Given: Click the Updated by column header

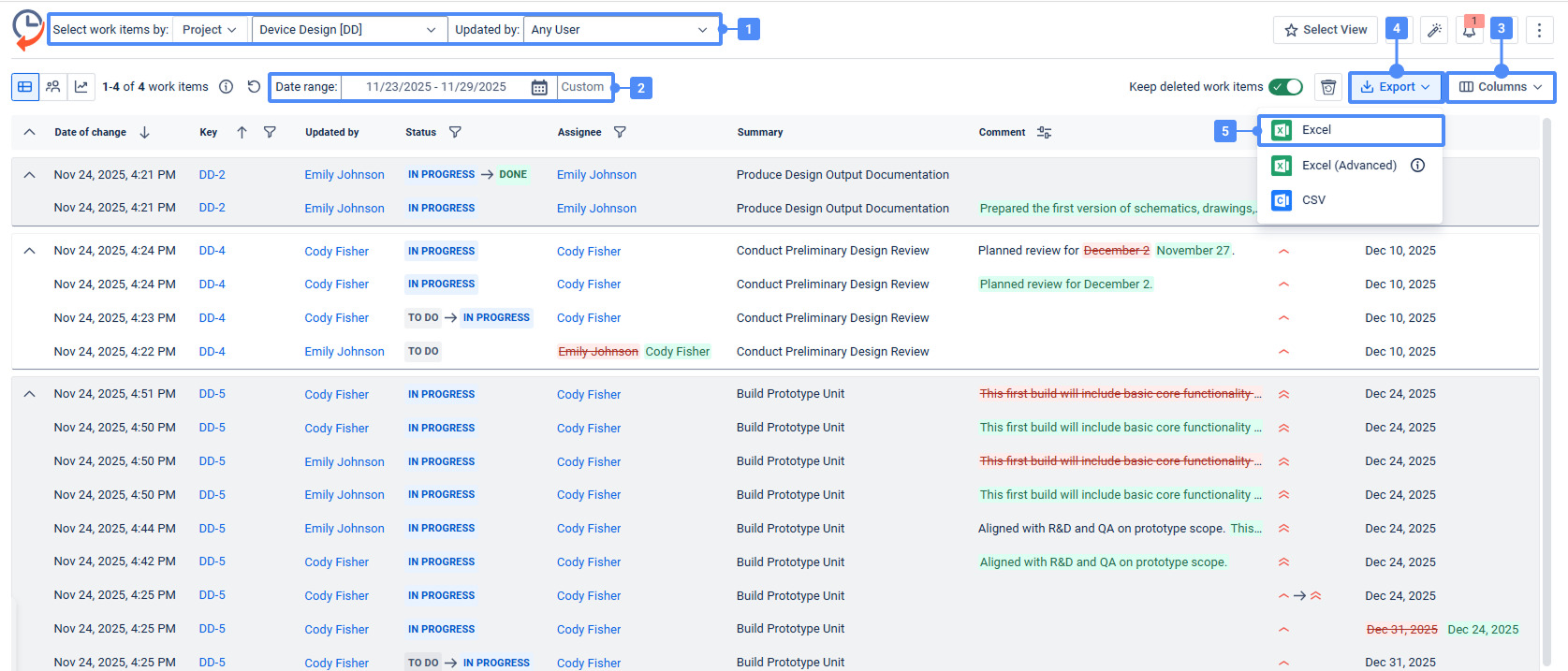Looking at the screenshot, I should [332, 132].
